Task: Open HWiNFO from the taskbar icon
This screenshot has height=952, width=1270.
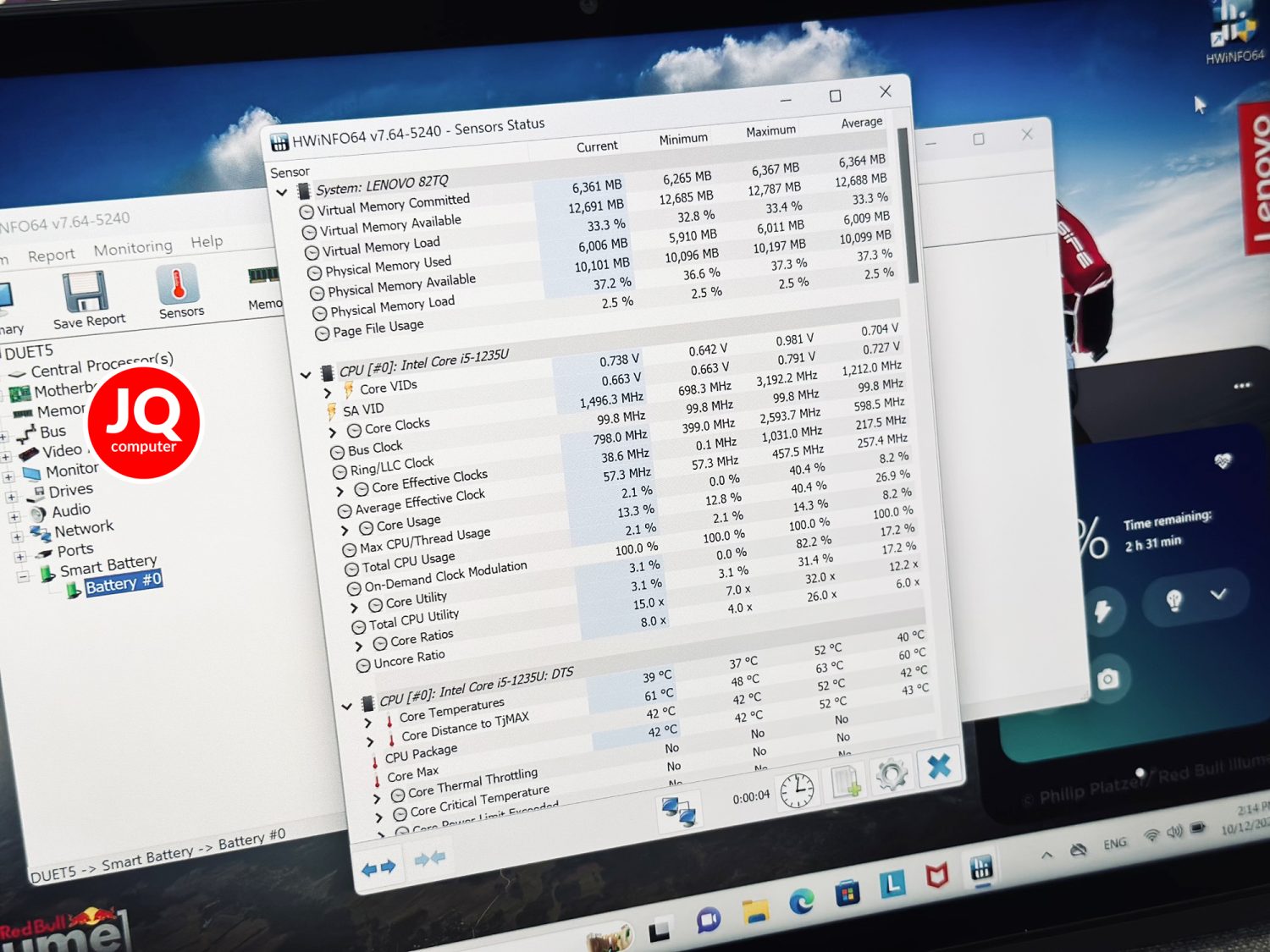Action: (x=981, y=867)
